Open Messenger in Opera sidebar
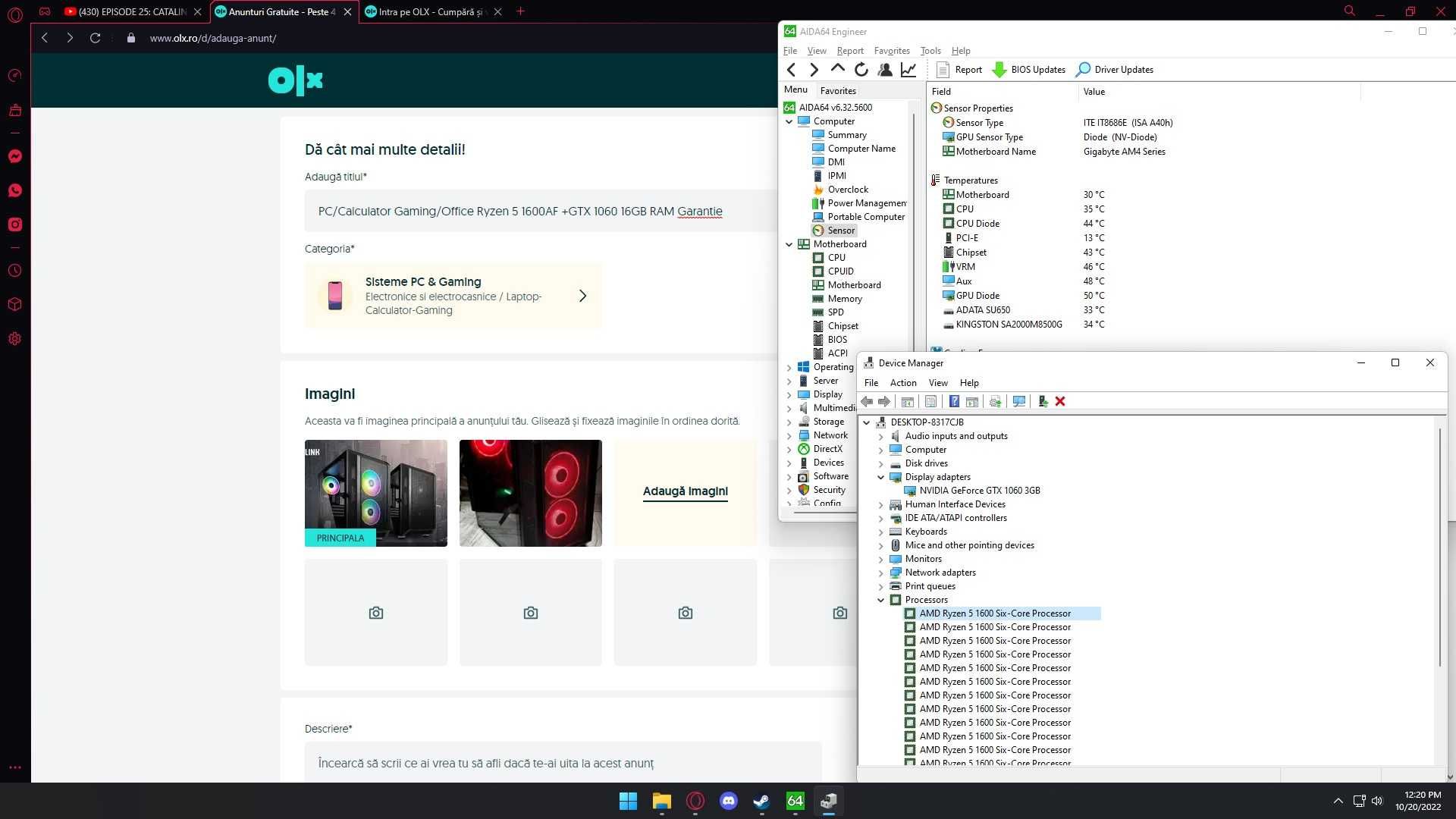Image resolution: width=1456 pixels, height=819 pixels. [15, 156]
